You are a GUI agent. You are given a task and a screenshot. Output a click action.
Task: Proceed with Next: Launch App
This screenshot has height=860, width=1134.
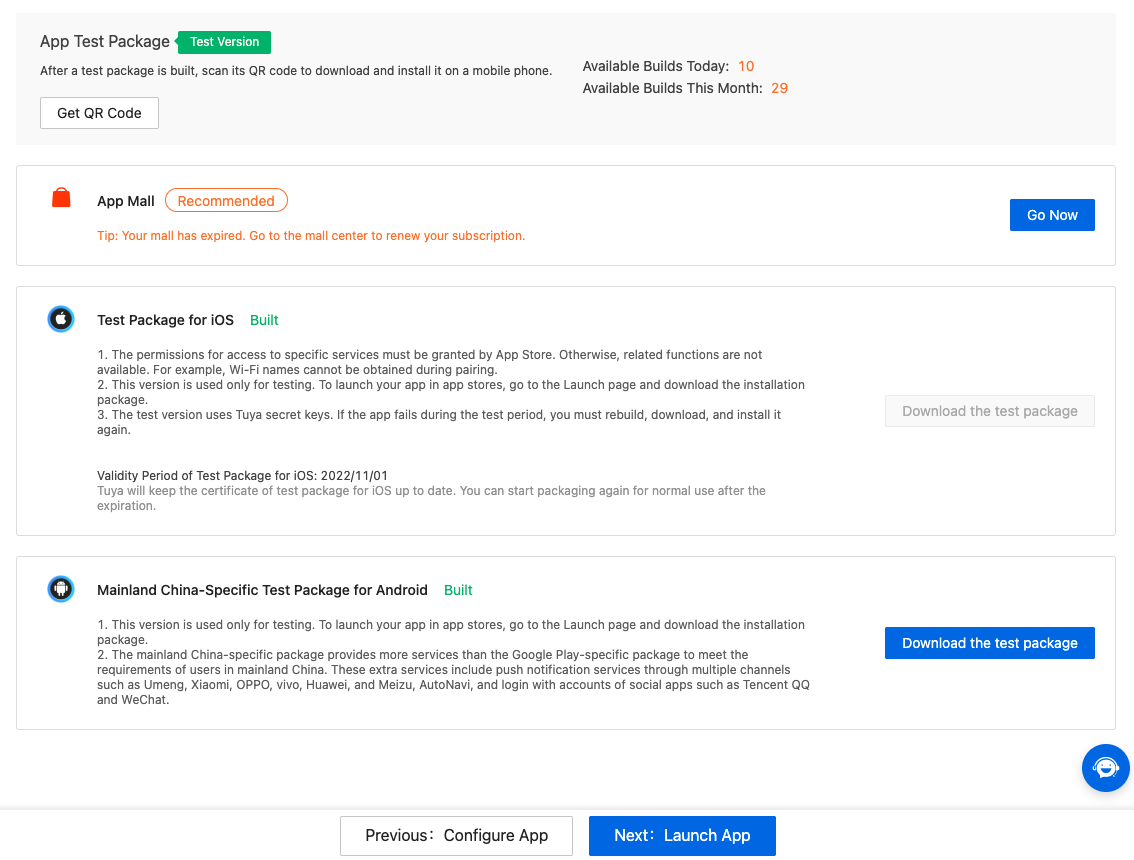pos(682,835)
